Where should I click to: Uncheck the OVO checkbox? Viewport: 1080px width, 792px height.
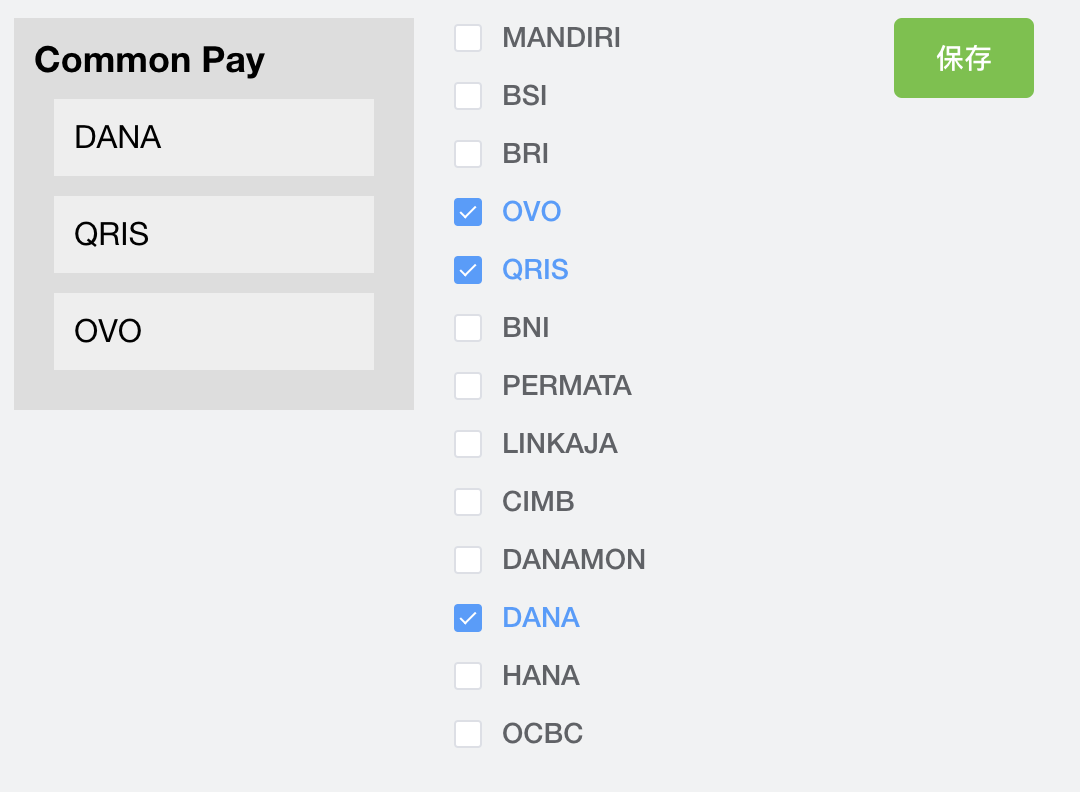click(468, 212)
